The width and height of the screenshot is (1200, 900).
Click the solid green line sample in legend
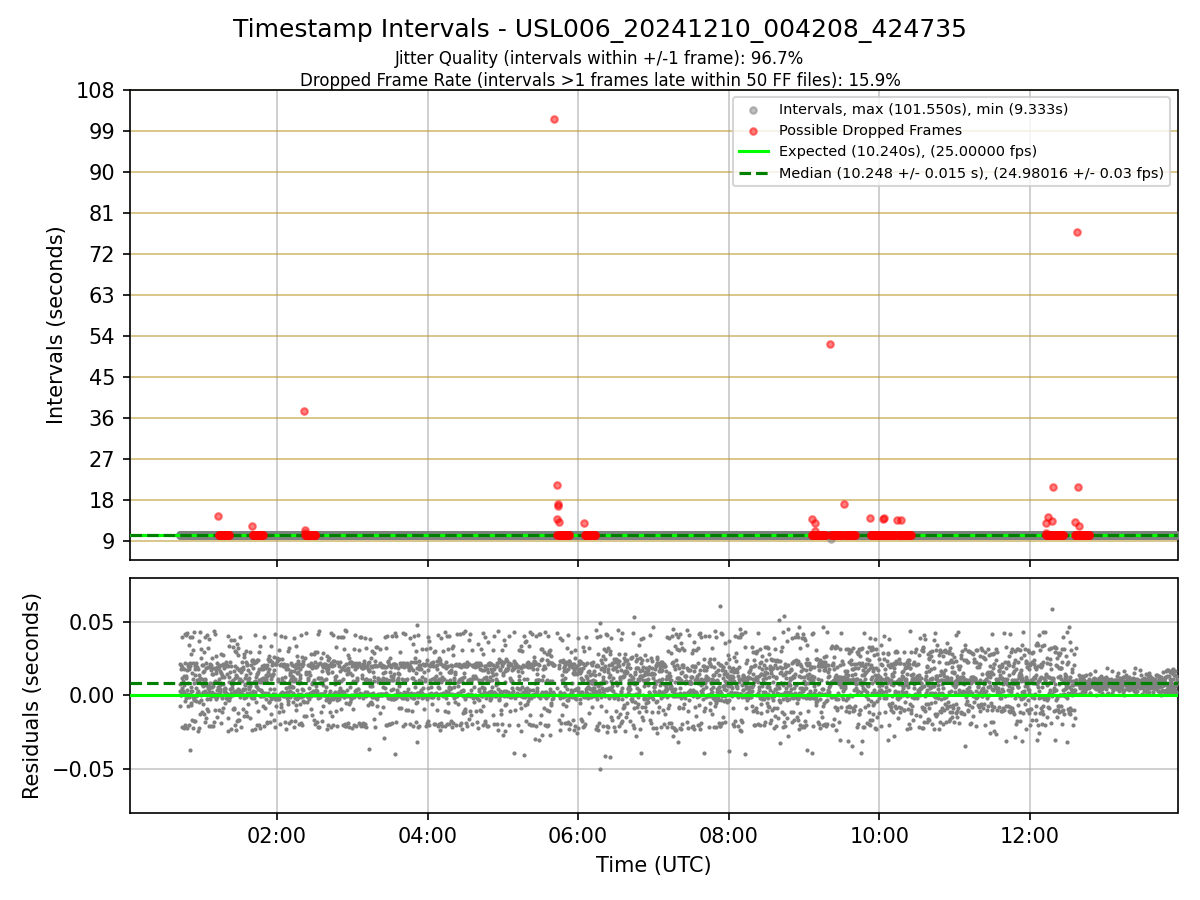pos(754,152)
